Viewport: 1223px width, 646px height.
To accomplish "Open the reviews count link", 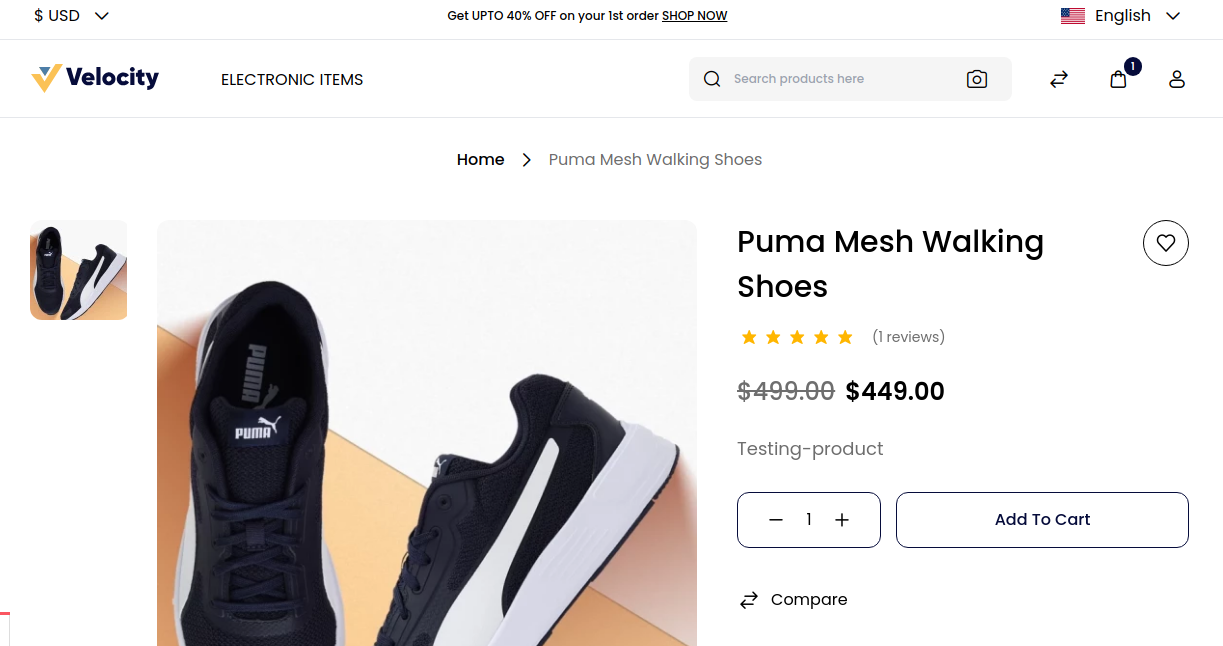I will 908,337.
